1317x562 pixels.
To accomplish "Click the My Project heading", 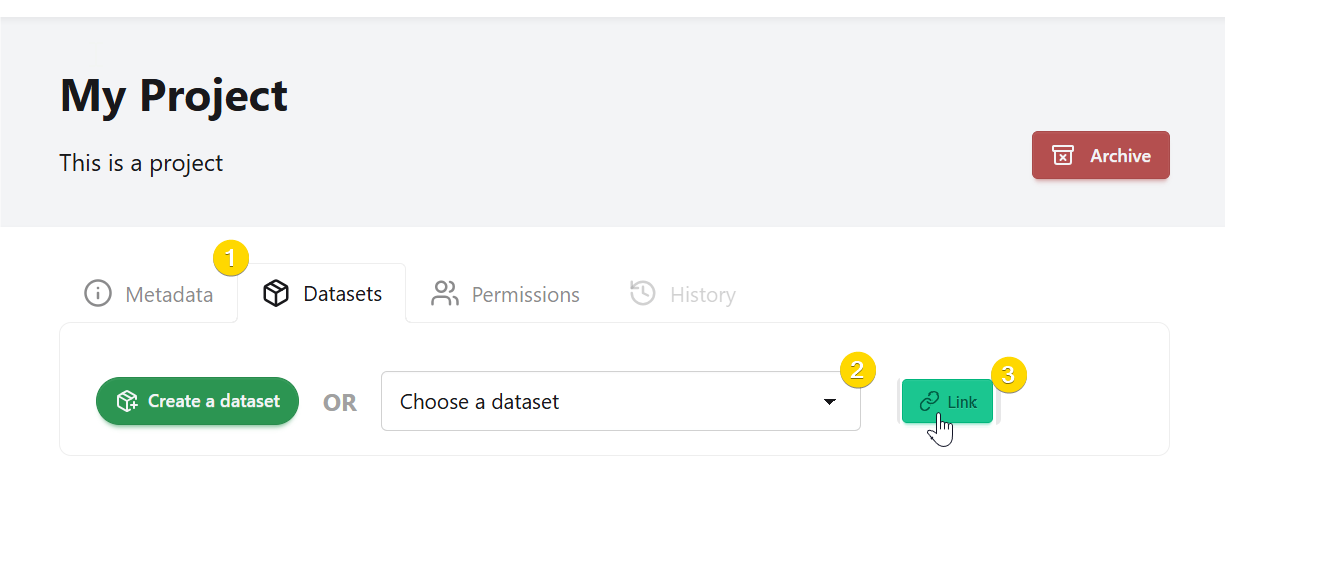I will pos(174,95).
